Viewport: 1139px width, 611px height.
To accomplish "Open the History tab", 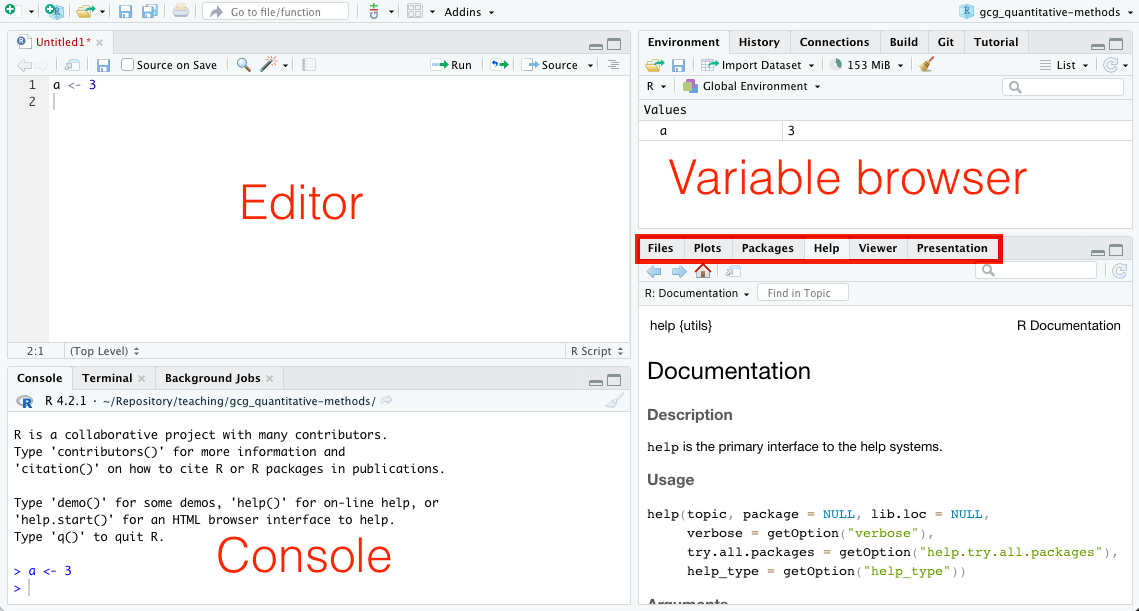I will [759, 42].
